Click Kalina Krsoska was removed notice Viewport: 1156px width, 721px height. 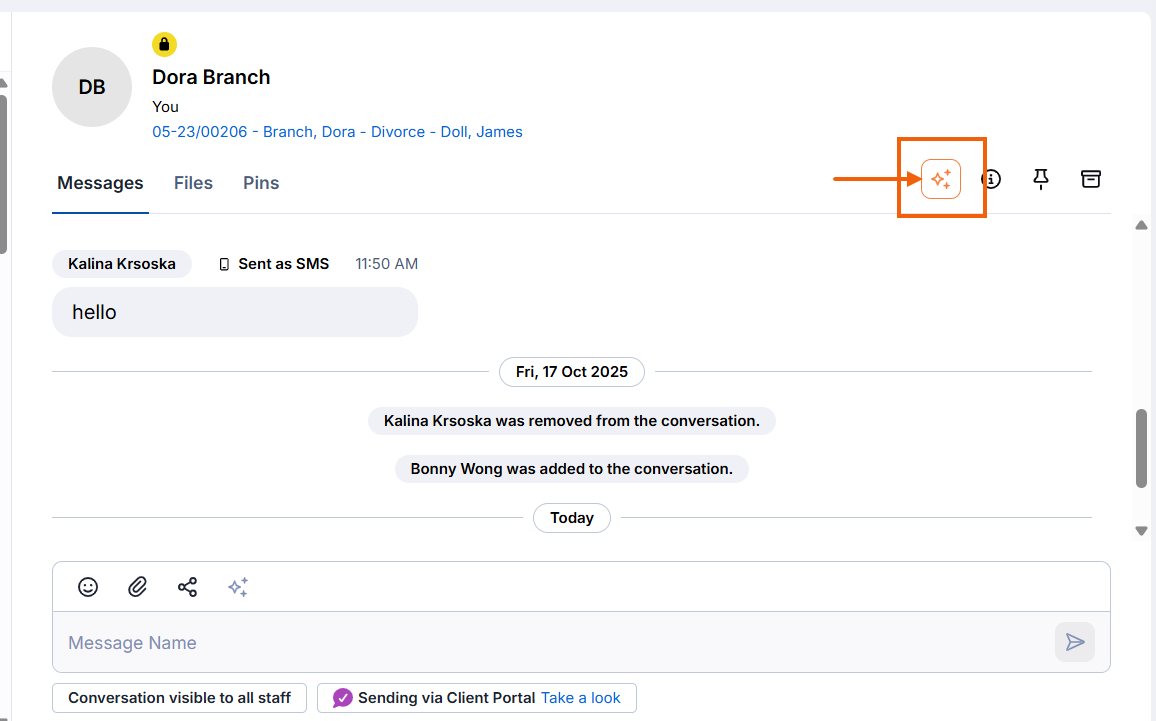pyautogui.click(x=571, y=421)
